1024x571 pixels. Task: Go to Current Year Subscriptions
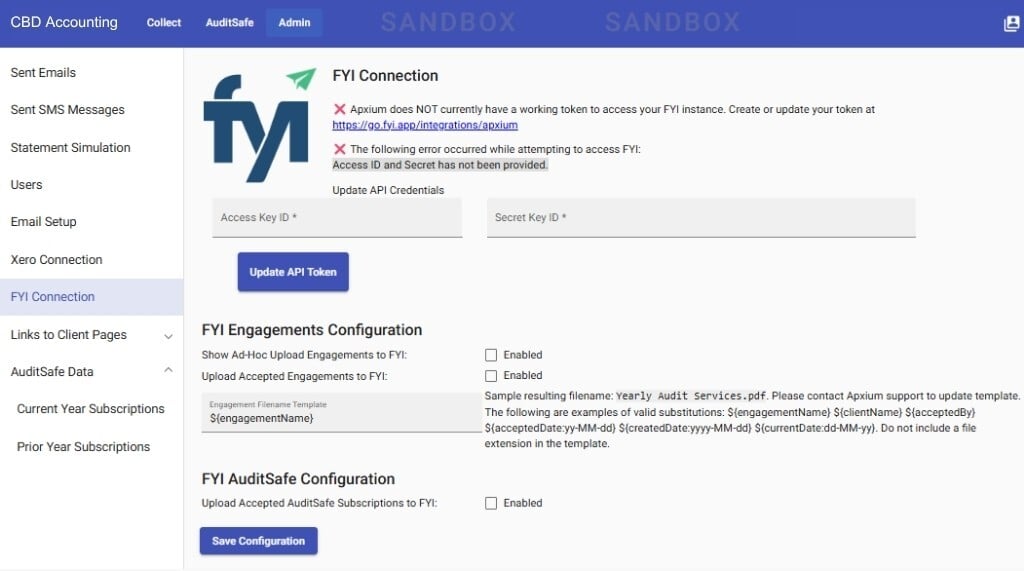point(91,409)
